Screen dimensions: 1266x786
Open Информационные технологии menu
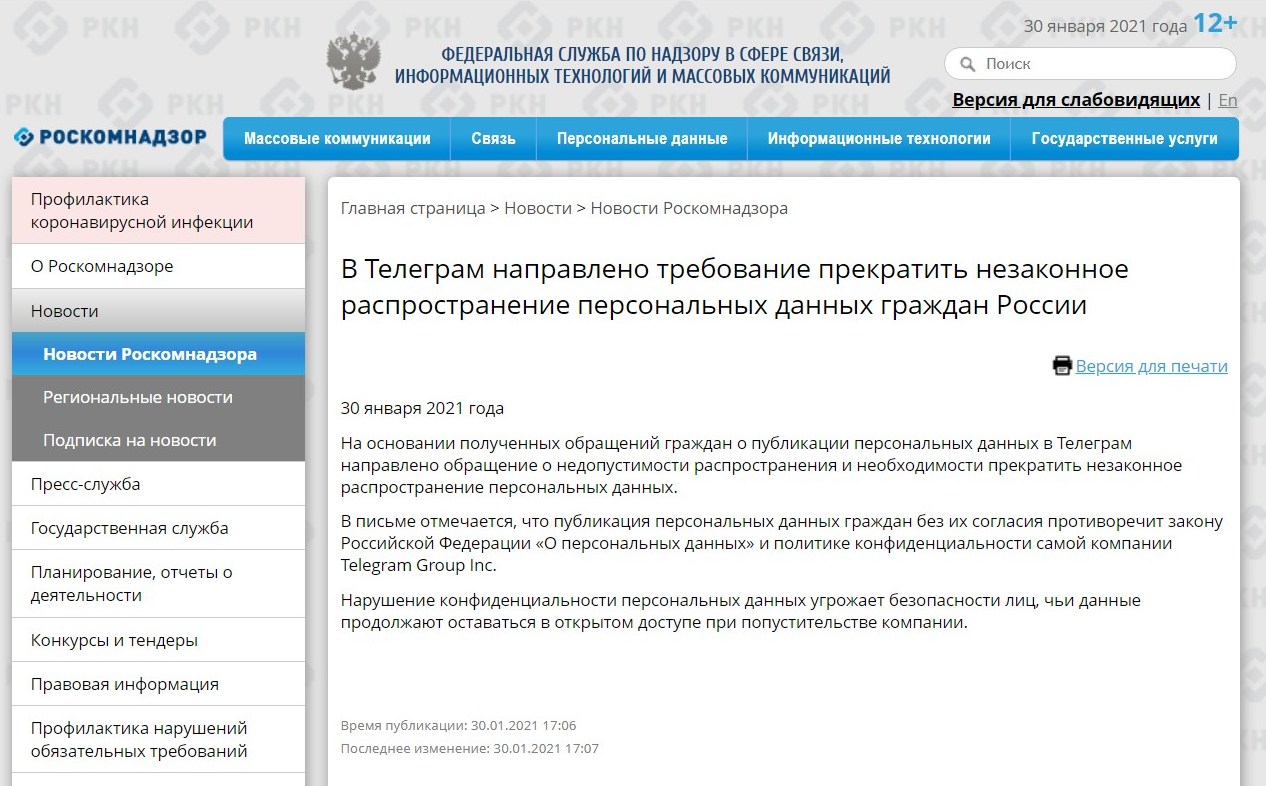pyautogui.click(x=879, y=139)
